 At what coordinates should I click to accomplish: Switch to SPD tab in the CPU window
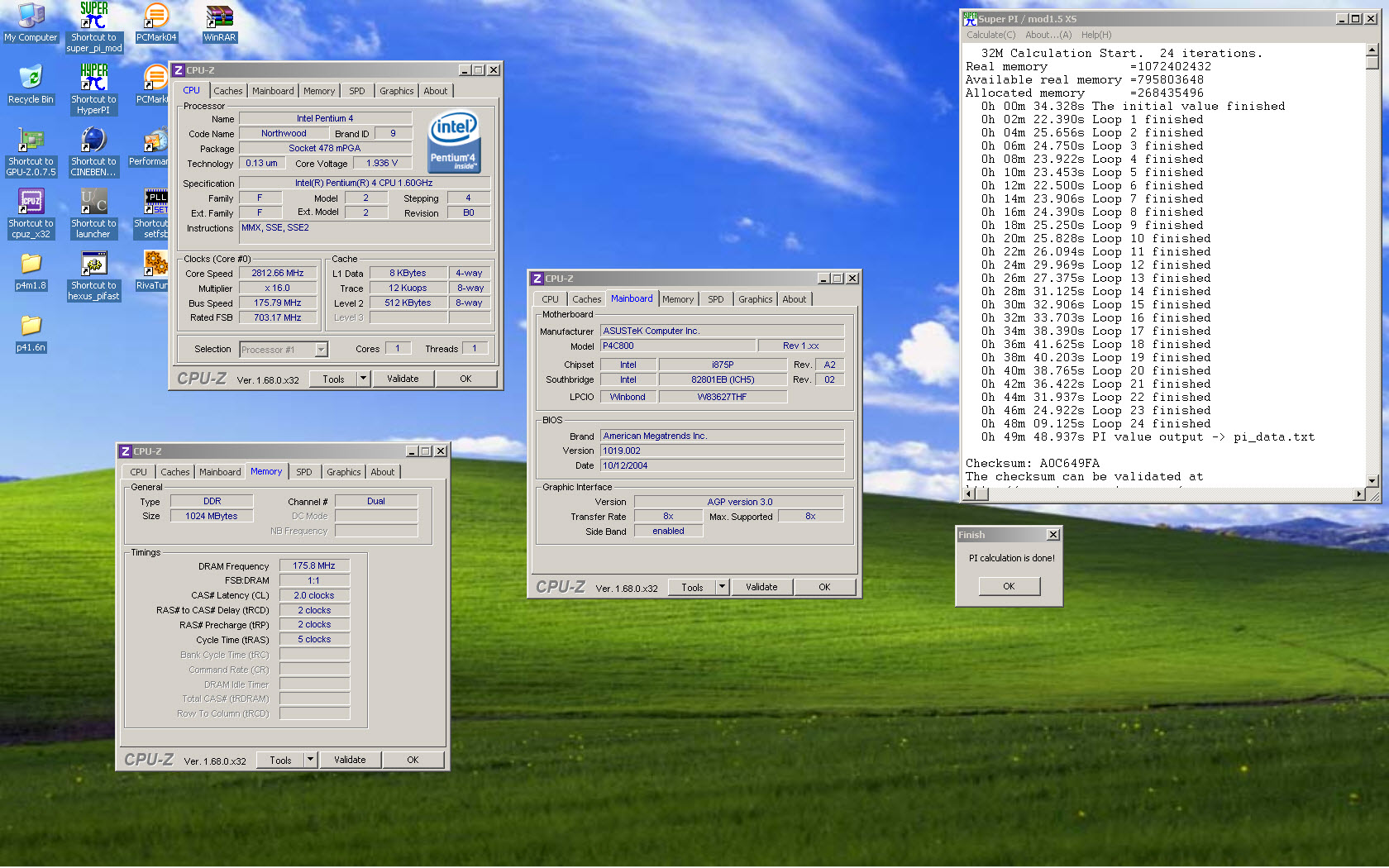click(x=356, y=91)
